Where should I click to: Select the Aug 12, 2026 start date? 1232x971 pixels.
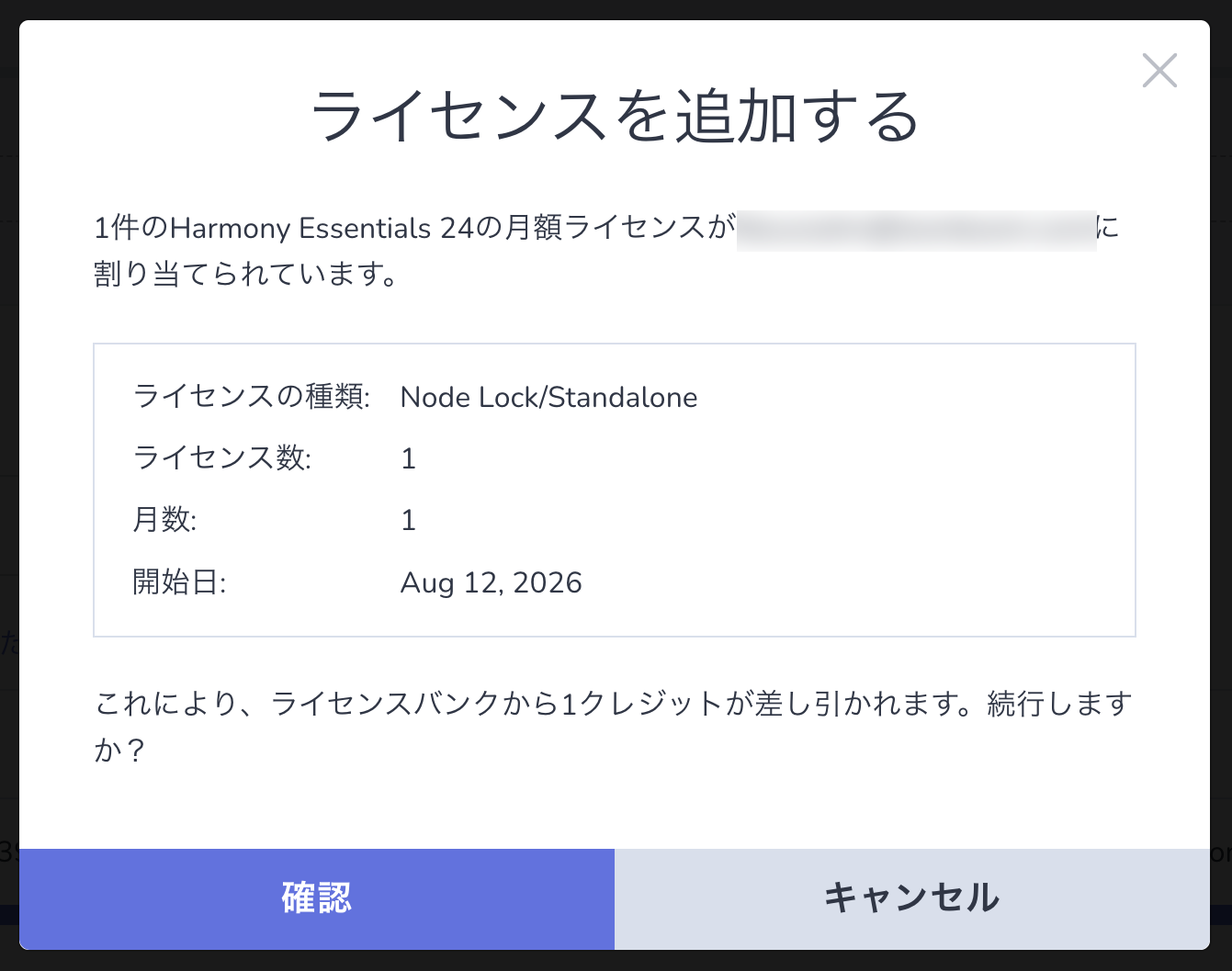pyautogui.click(x=492, y=582)
